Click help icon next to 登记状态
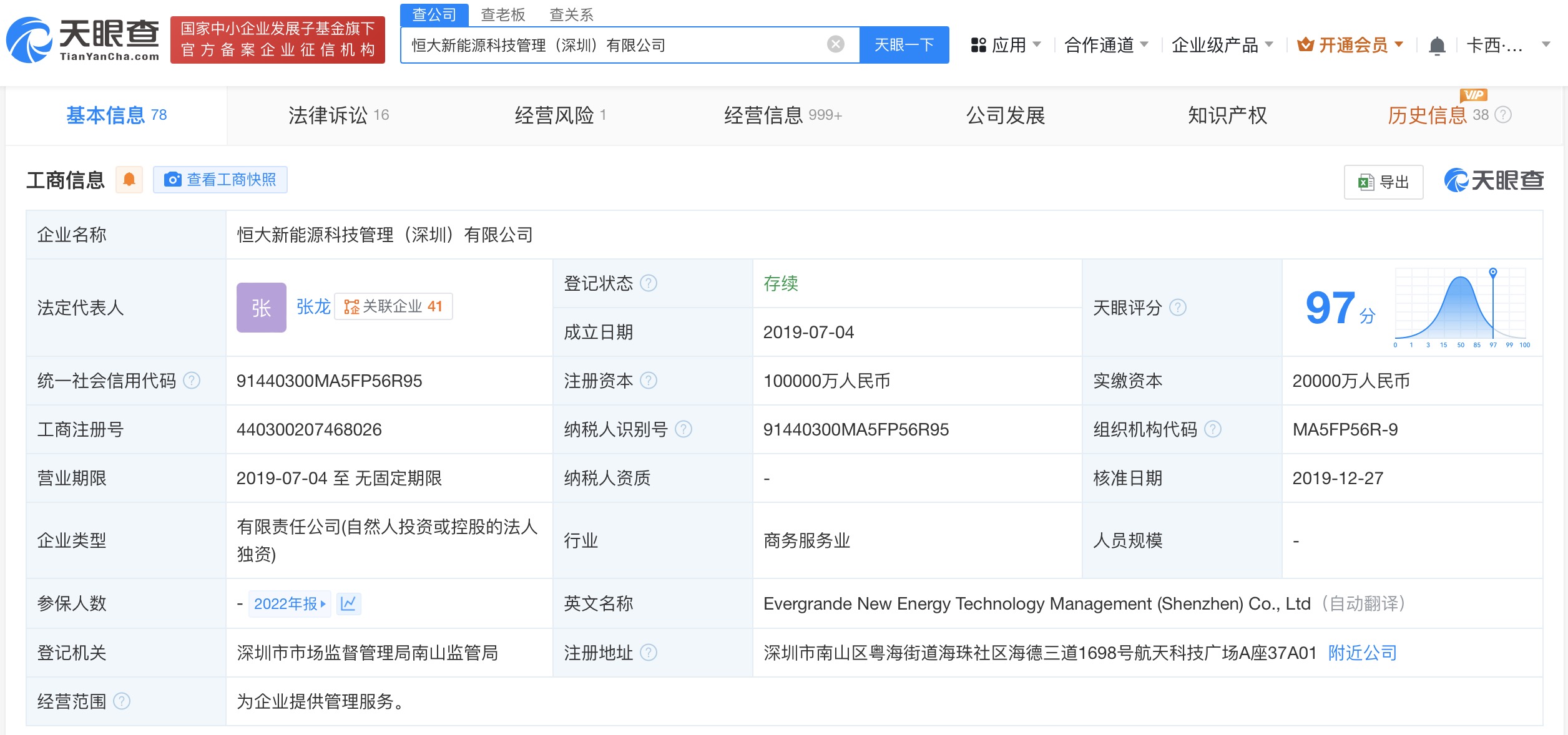Screen dimensions: 1568x735 click(x=649, y=283)
